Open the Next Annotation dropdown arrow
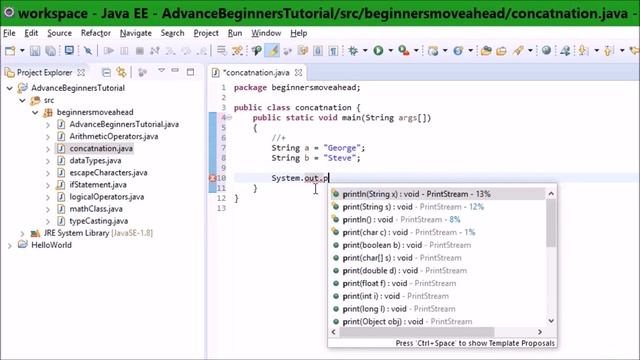Screen dimensions: 640x360 [x=596, y=51]
